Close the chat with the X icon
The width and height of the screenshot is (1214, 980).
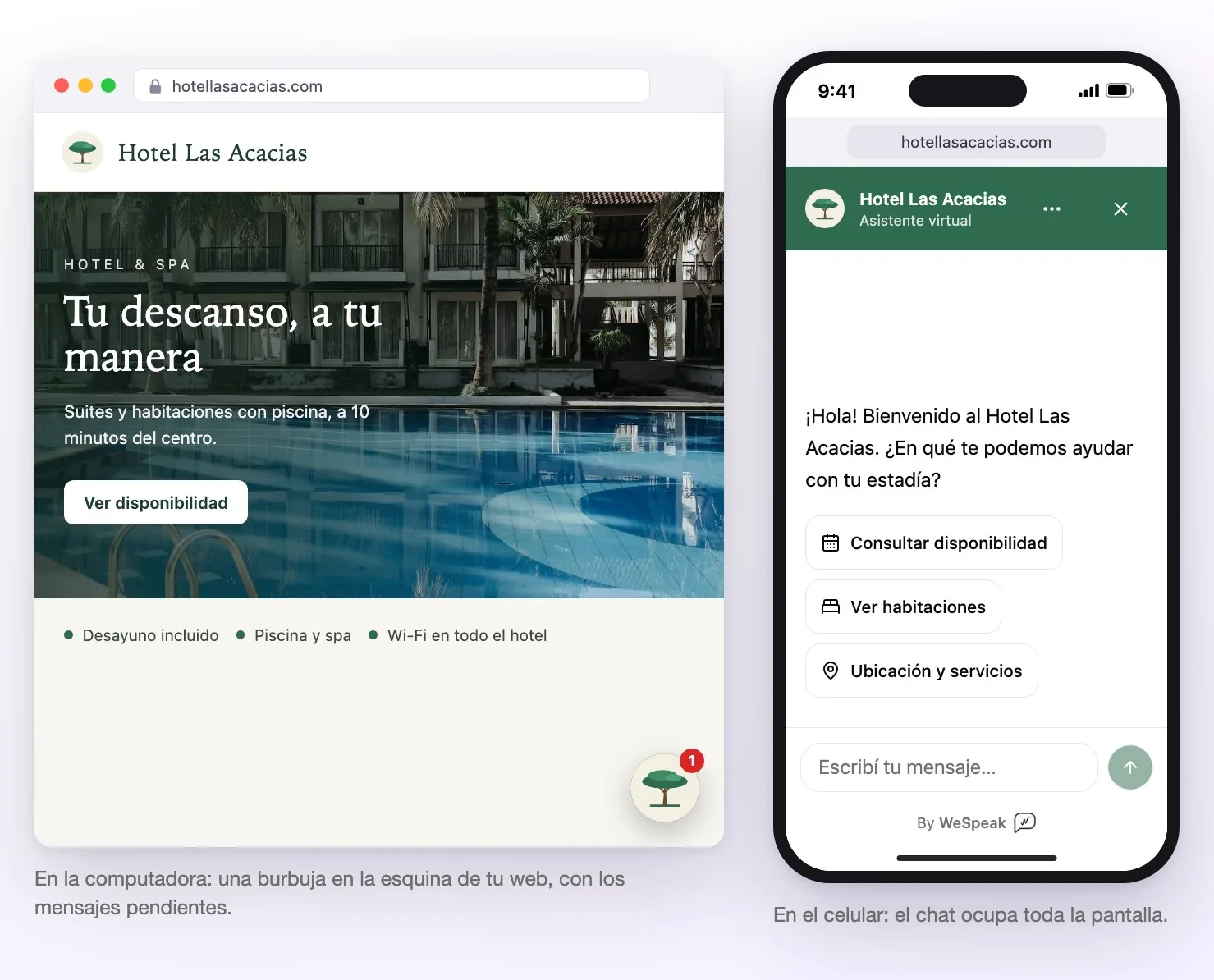pos(1120,208)
